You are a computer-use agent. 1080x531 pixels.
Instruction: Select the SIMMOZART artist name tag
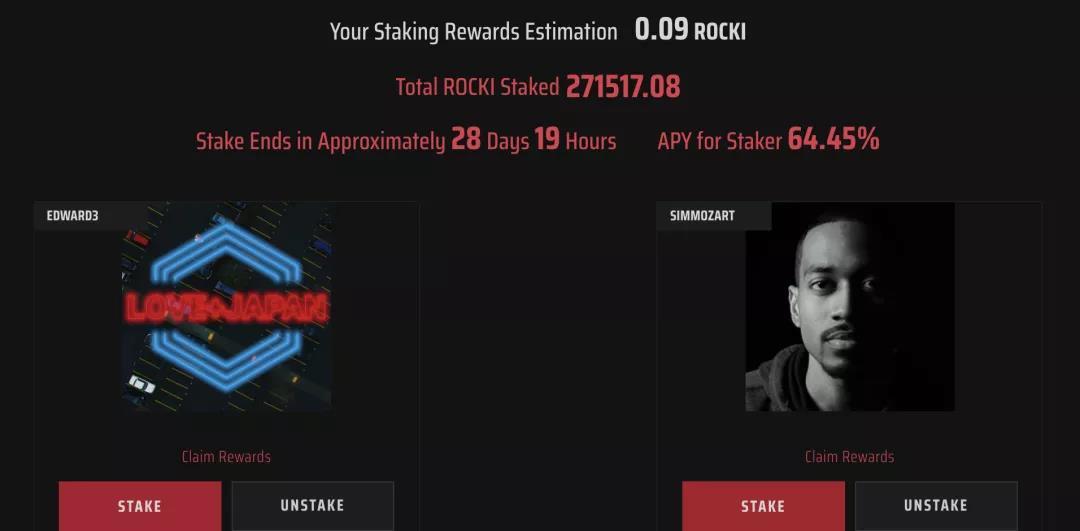click(703, 216)
